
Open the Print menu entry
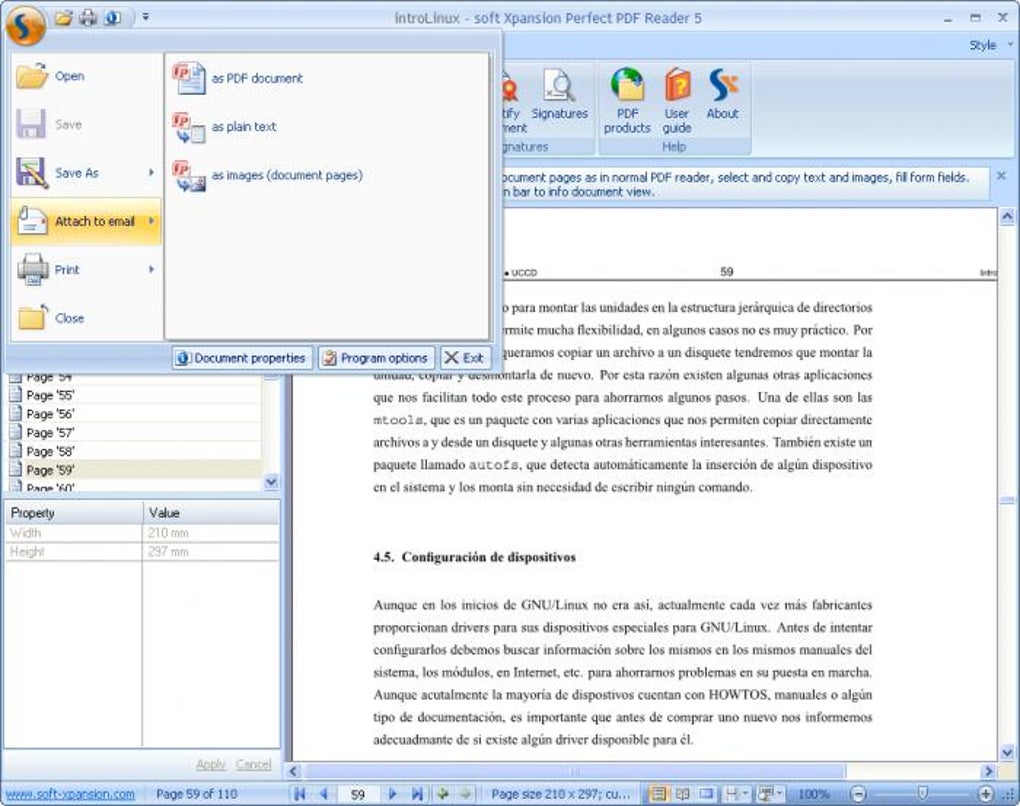click(x=86, y=270)
